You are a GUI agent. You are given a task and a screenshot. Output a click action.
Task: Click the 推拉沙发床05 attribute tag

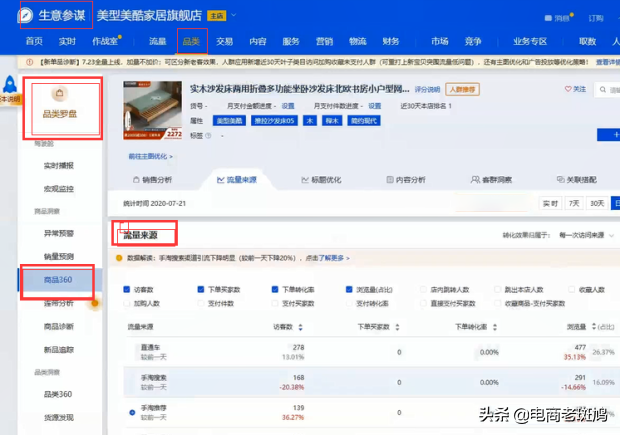[274, 121]
